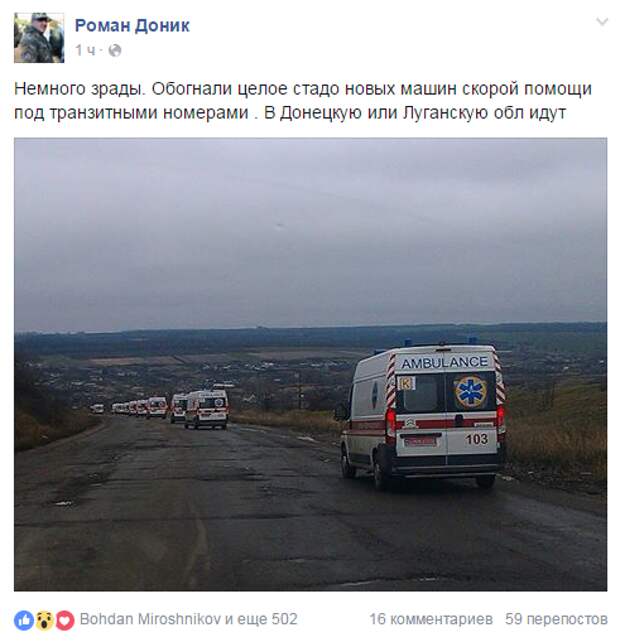Click the yellow K sticker on the ambulance window
Viewport: 620px width, 642px height.
point(406,384)
